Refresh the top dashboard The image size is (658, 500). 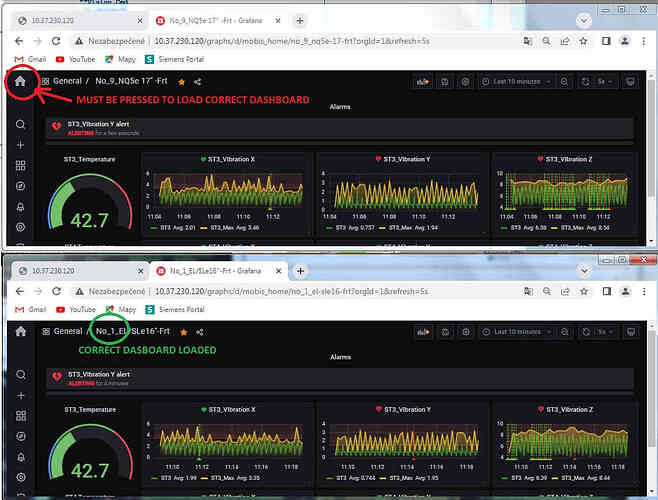click(586, 82)
